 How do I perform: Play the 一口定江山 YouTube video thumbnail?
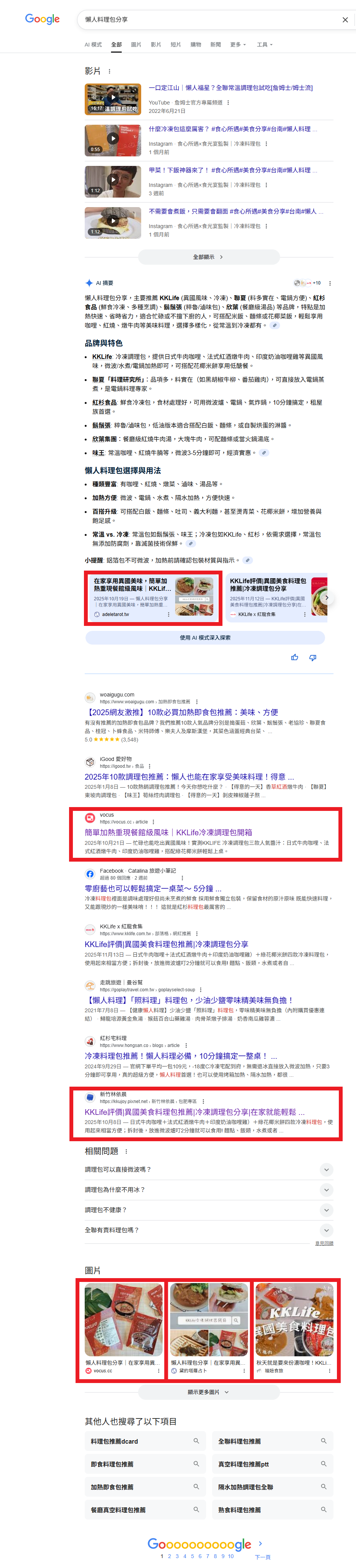113,99
